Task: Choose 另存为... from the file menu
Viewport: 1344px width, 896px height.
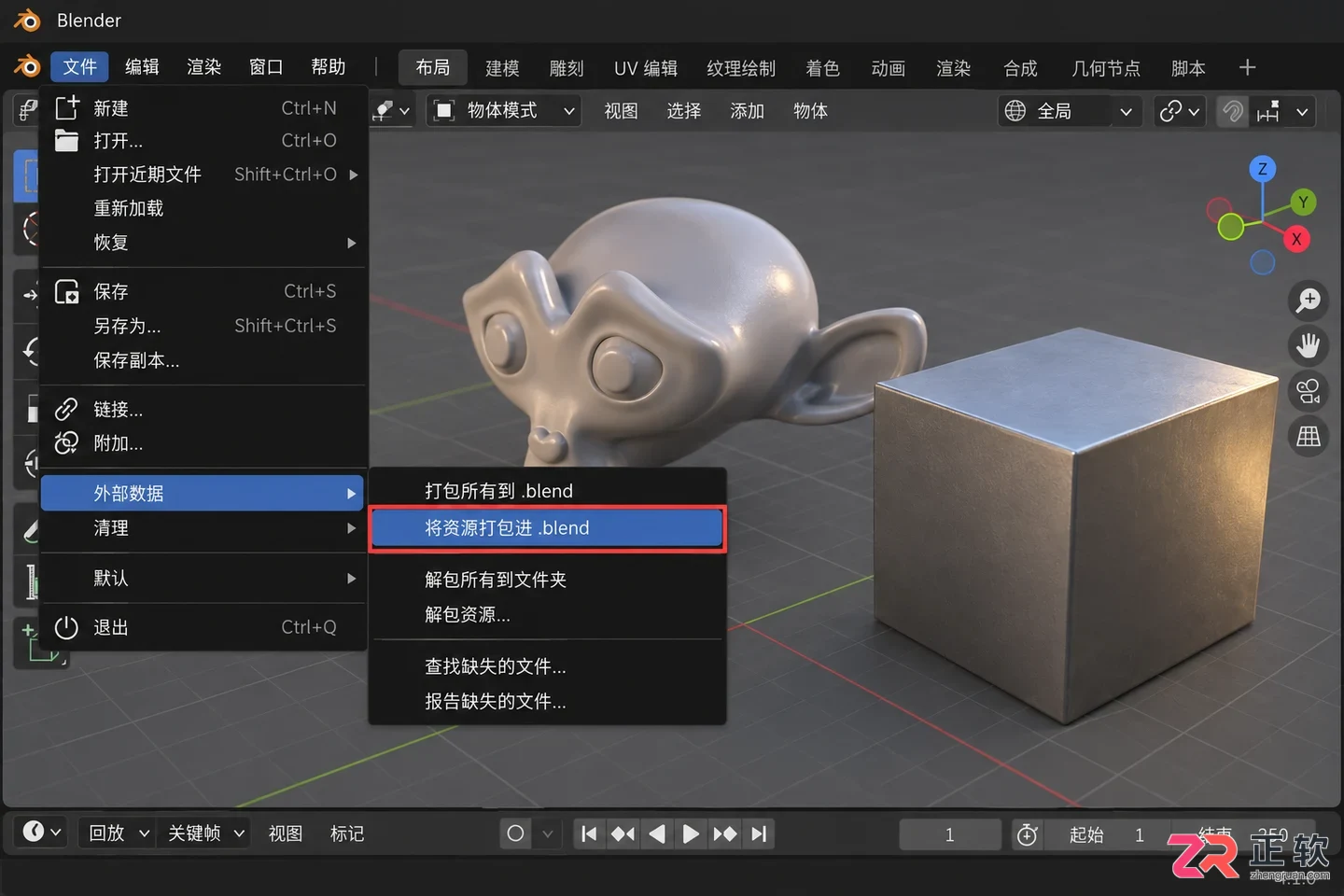Action: tap(203, 326)
